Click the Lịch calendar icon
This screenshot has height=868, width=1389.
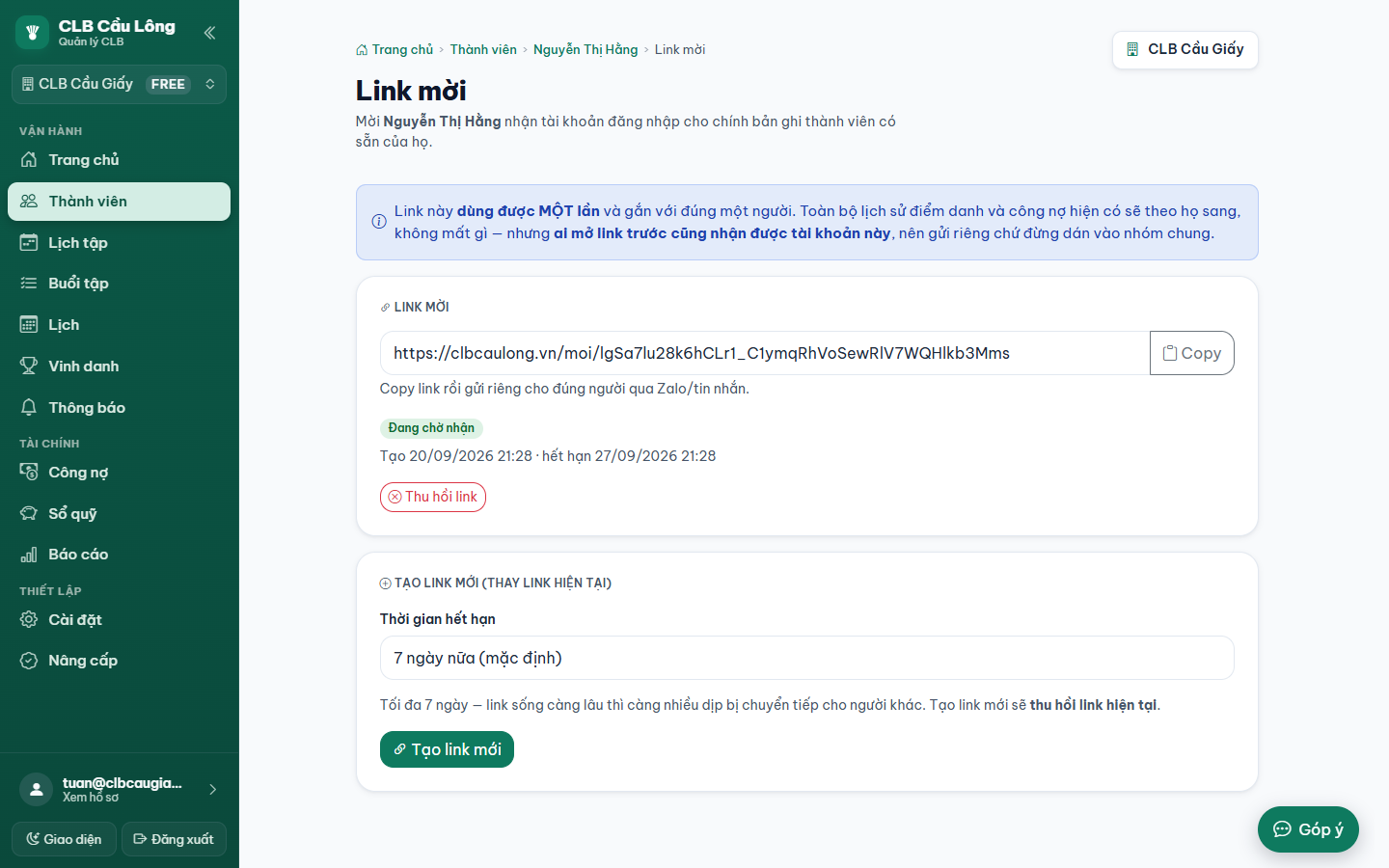pos(29,325)
